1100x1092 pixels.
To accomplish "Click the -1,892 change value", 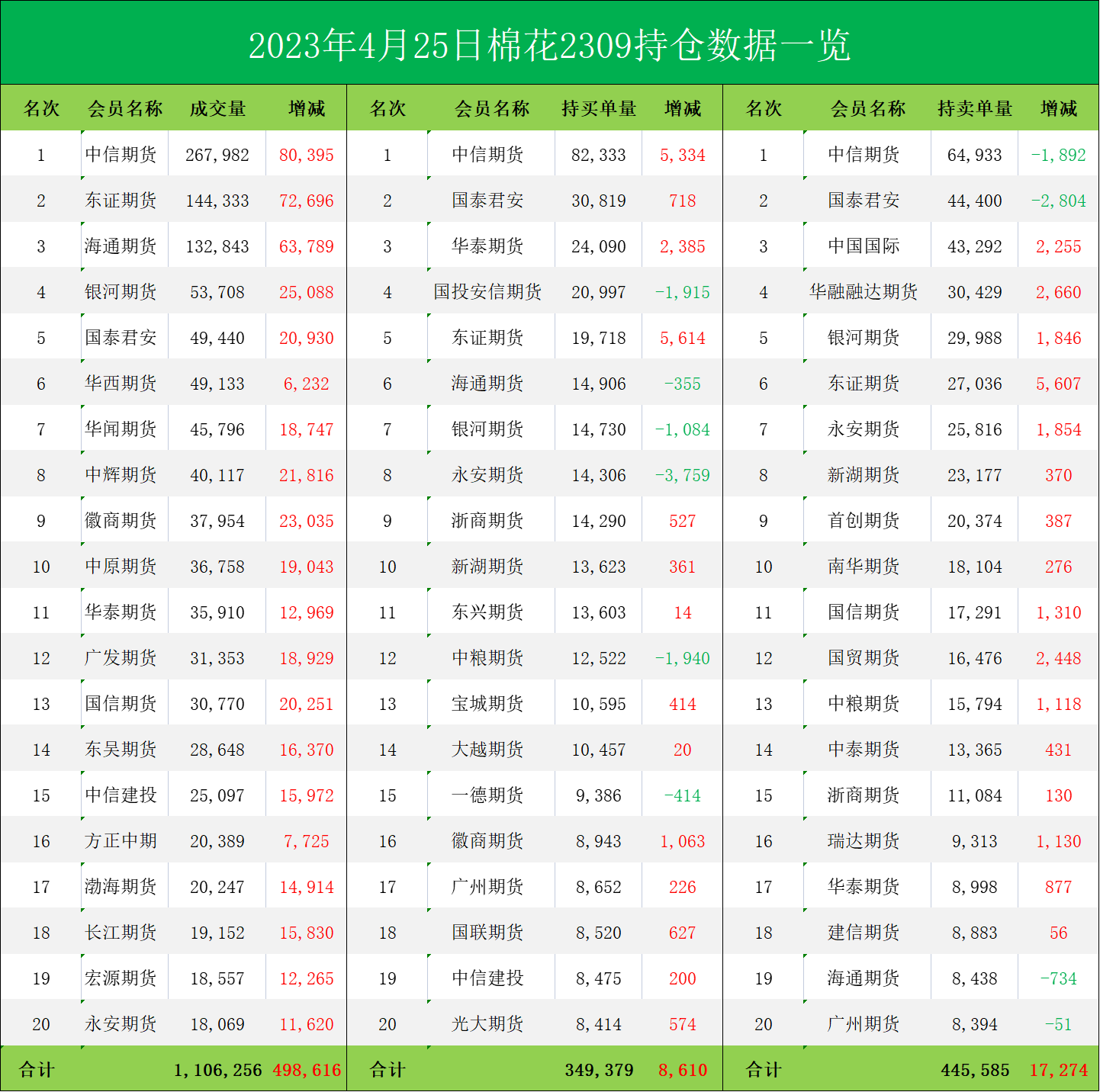I will coord(1059,155).
